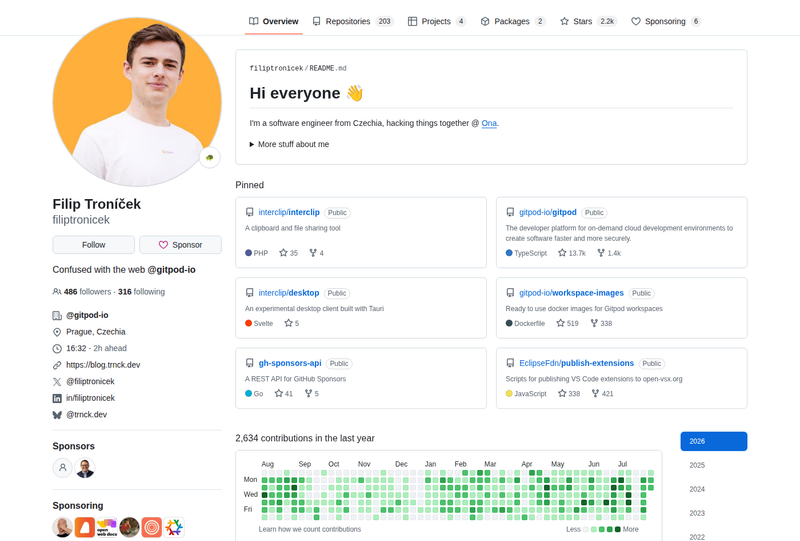Viewport: 800px width, 541px height.
Task: Expand More stuff about me
Action: click(x=289, y=144)
